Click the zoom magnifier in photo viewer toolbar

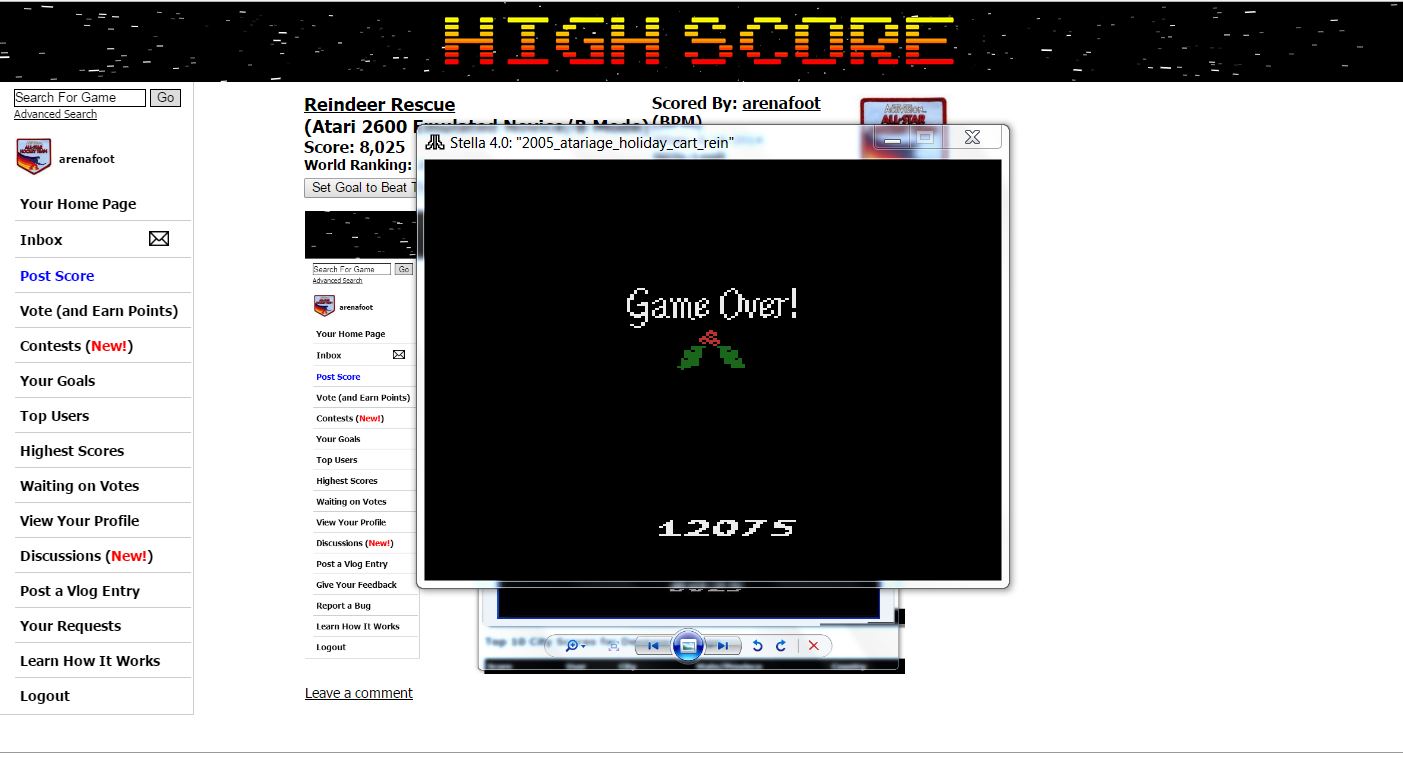click(x=572, y=646)
